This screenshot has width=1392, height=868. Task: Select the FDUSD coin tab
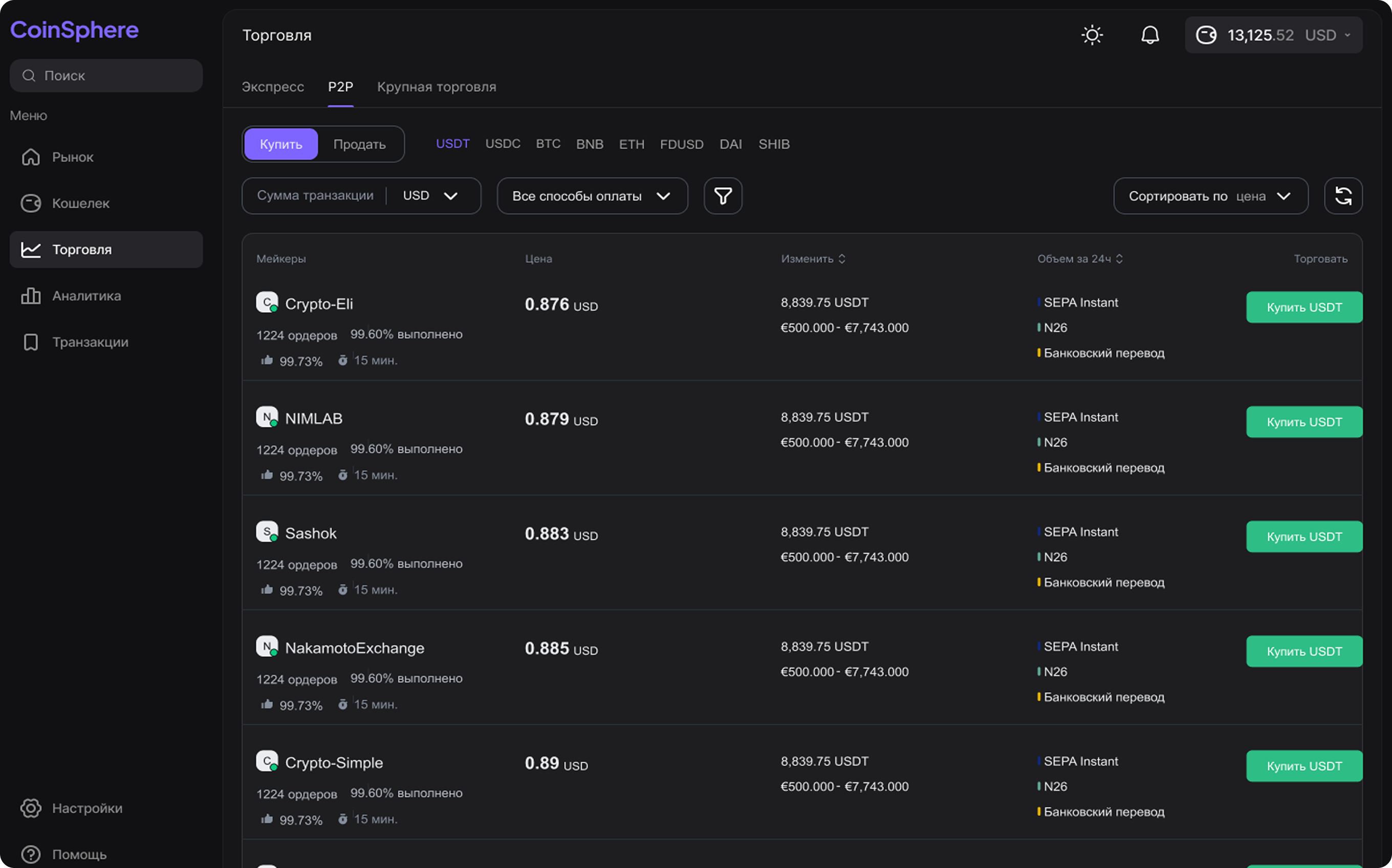(x=681, y=144)
